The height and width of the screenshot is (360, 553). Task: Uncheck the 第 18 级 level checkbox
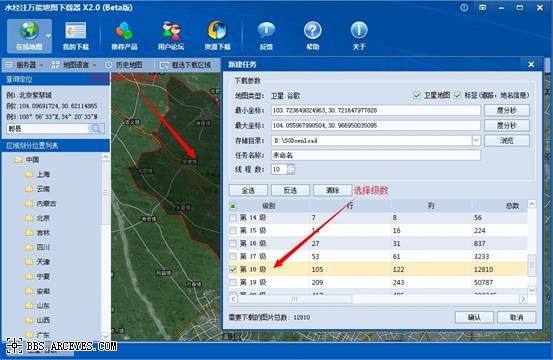tap(233, 269)
